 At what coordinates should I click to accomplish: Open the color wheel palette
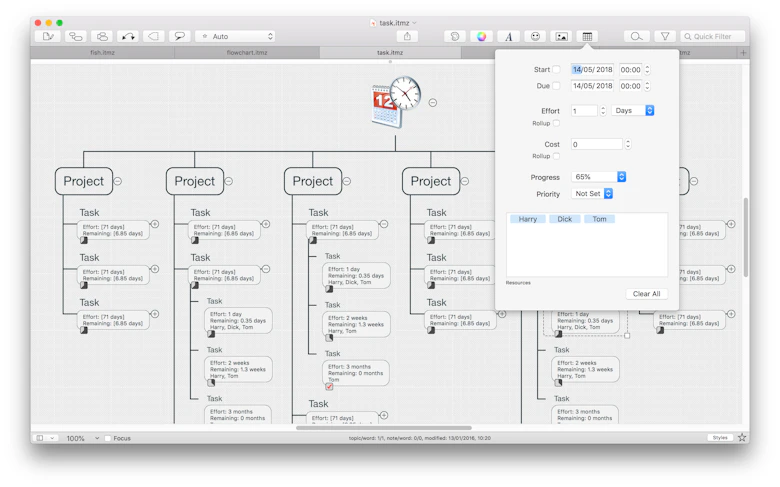pos(481,36)
